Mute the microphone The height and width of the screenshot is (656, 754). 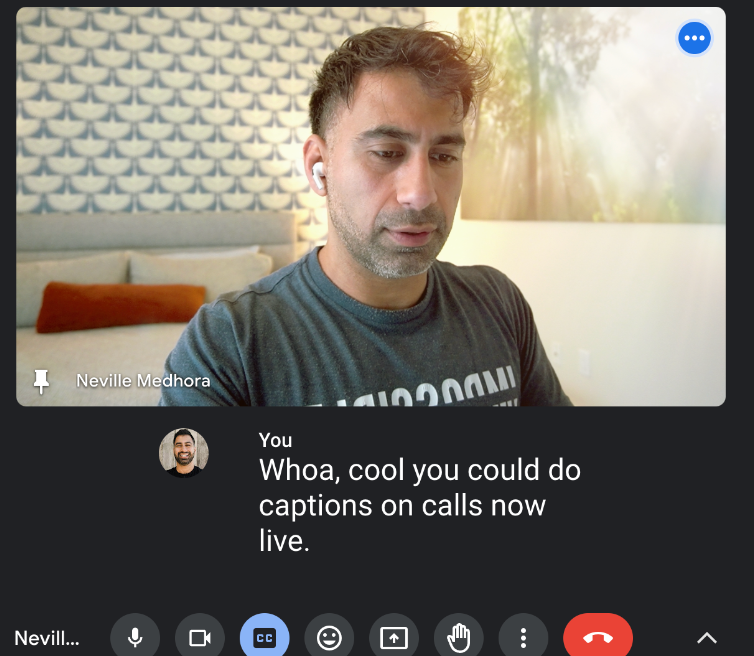[x=135, y=638]
